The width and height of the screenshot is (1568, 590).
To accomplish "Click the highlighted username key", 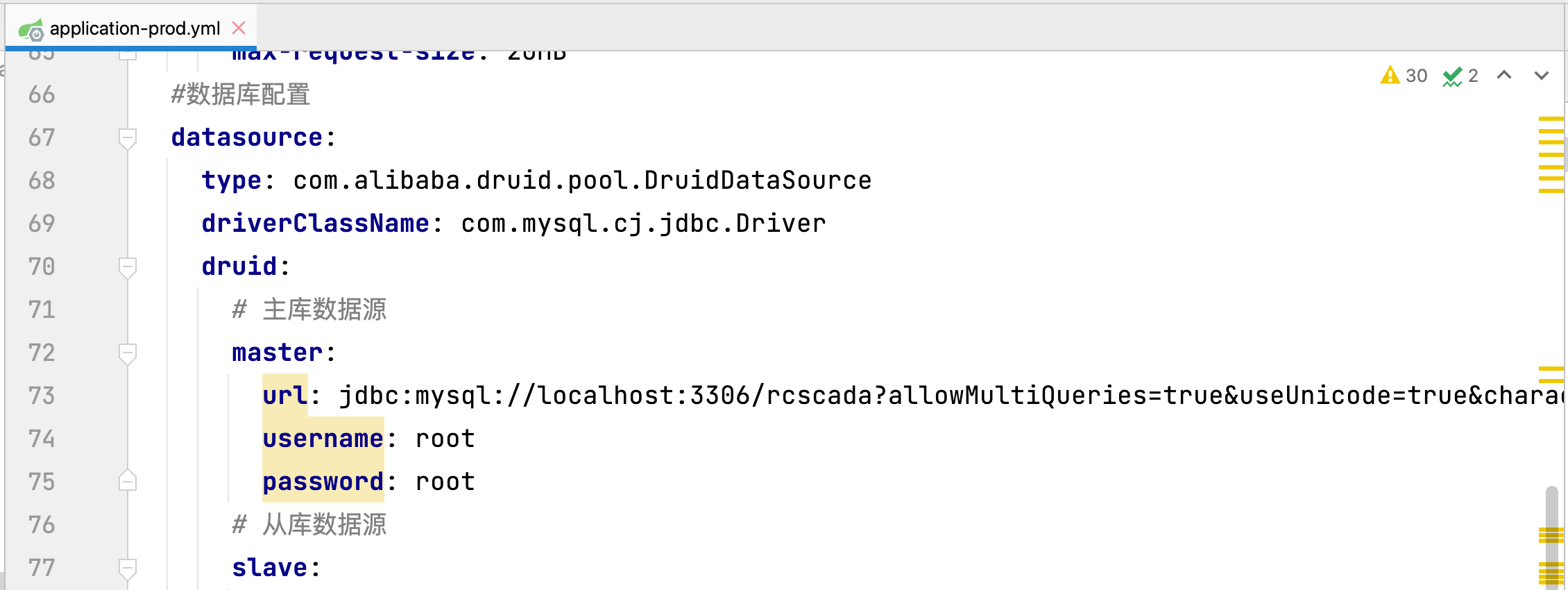I will (x=323, y=439).
